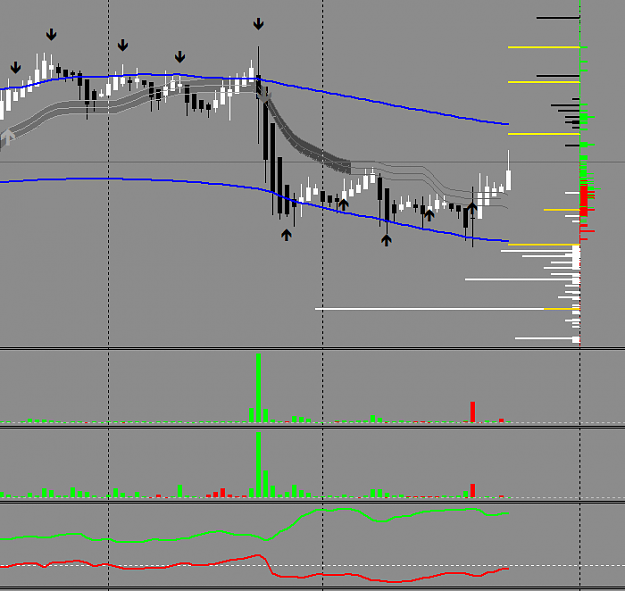Image resolution: width=625 pixels, height=591 pixels.
Task: Click the gray up arrow at the chart's left edge
Action: tap(7, 137)
